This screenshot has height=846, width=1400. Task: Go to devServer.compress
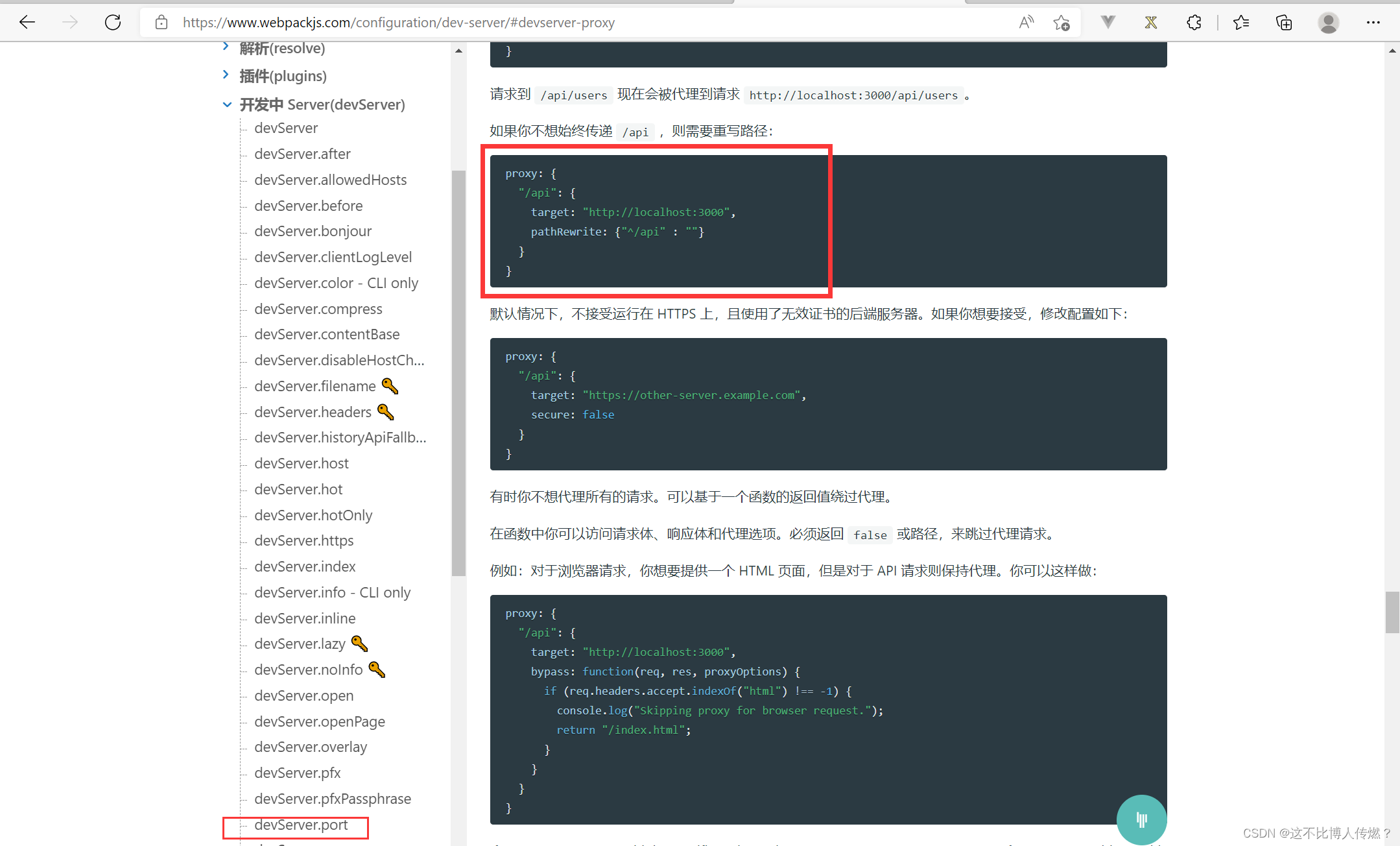pyautogui.click(x=318, y=309)
